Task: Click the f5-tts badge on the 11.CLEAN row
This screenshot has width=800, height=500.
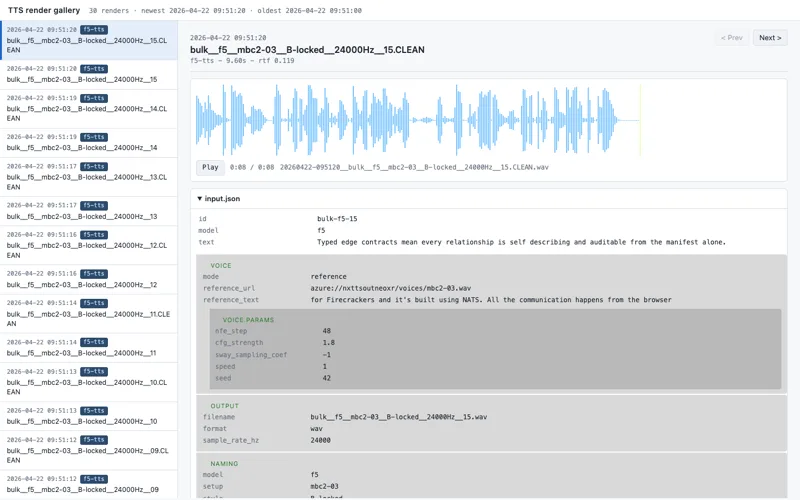Action: point(94,303)
